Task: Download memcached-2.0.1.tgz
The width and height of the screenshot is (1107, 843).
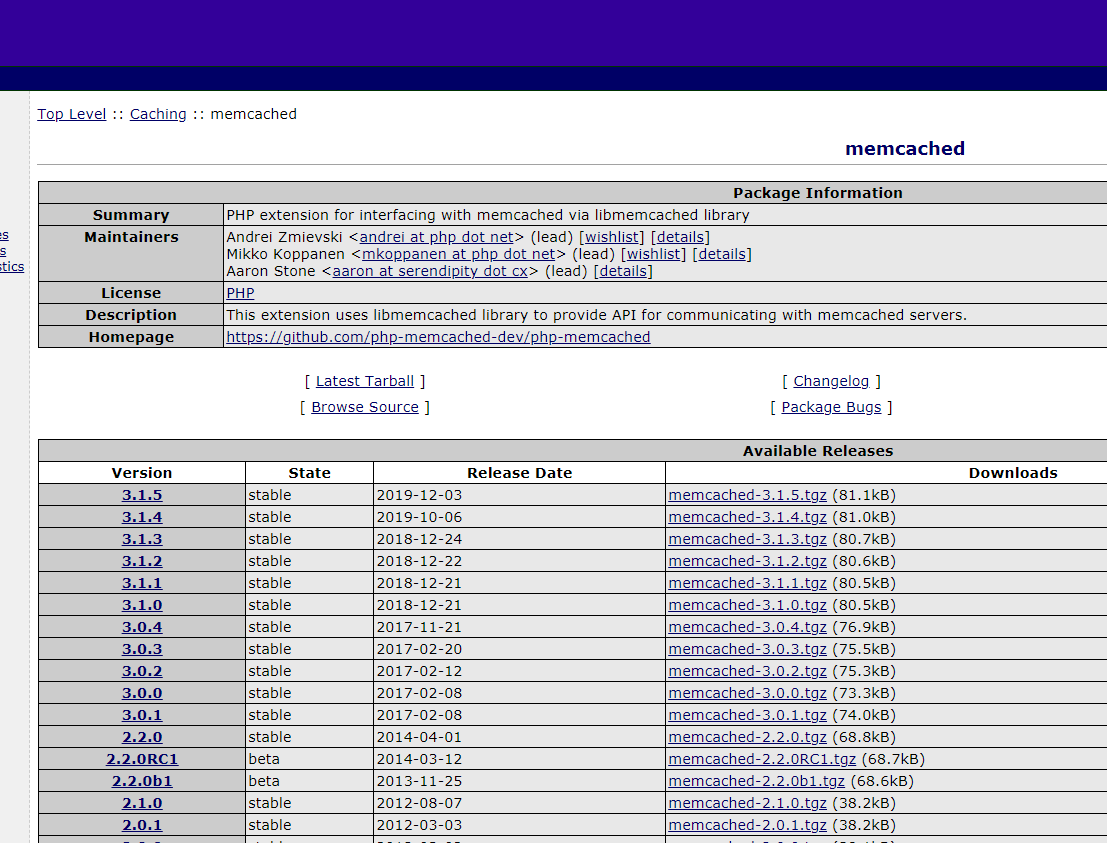Action: [x=748, y=825]
